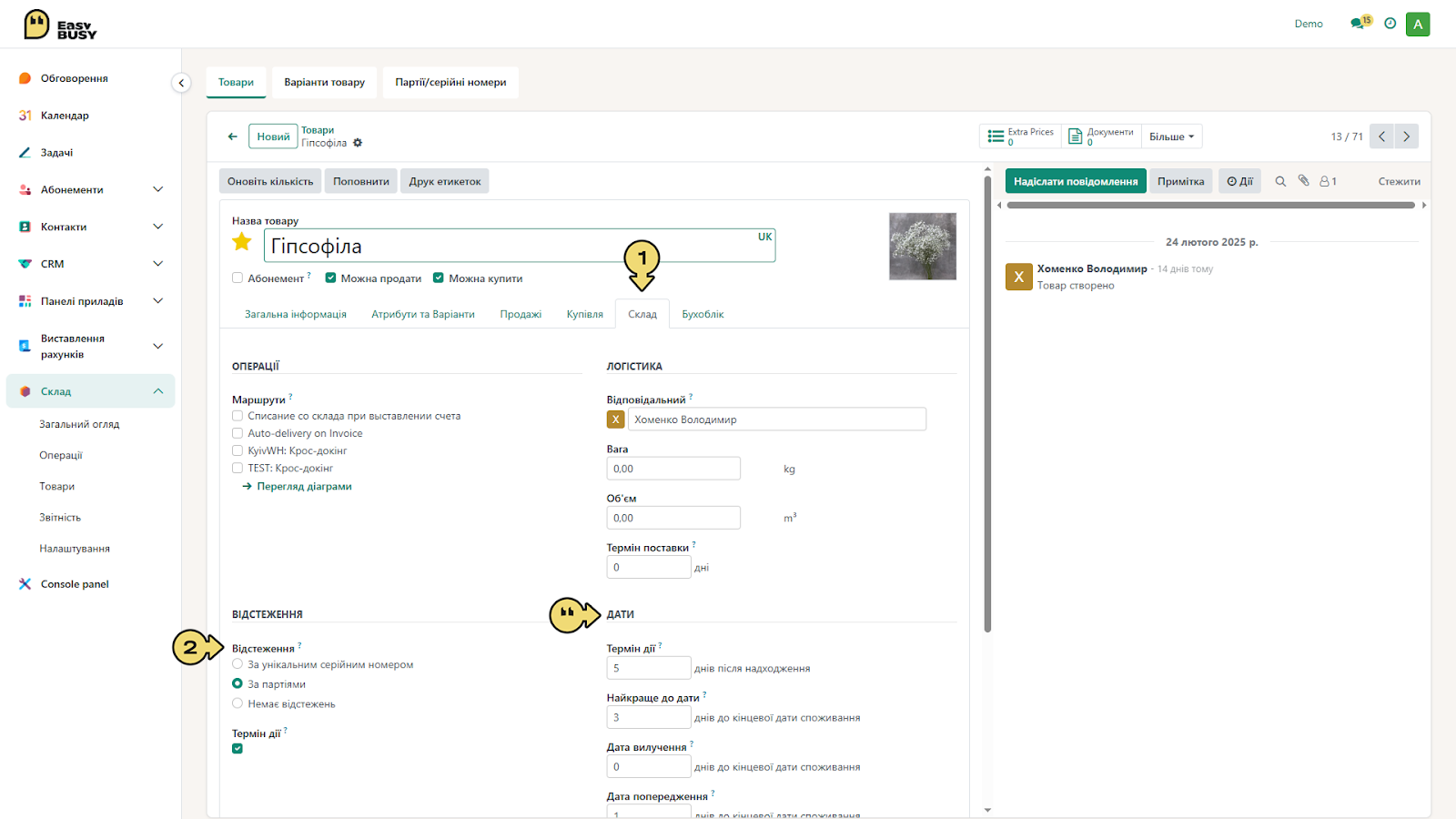Click the Хоменко Володимир avatar in chatter
The image size is (1456, 819).
(1018, 277)
